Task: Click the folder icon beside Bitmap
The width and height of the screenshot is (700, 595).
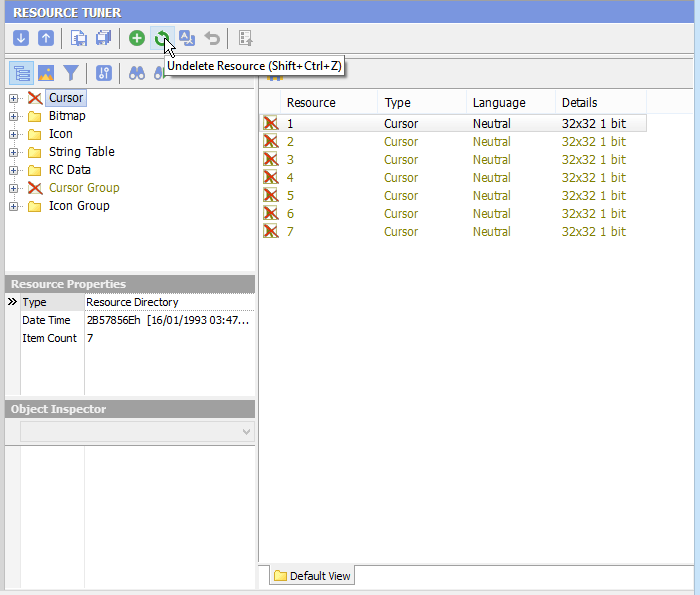Action: (x=35, y=117)
